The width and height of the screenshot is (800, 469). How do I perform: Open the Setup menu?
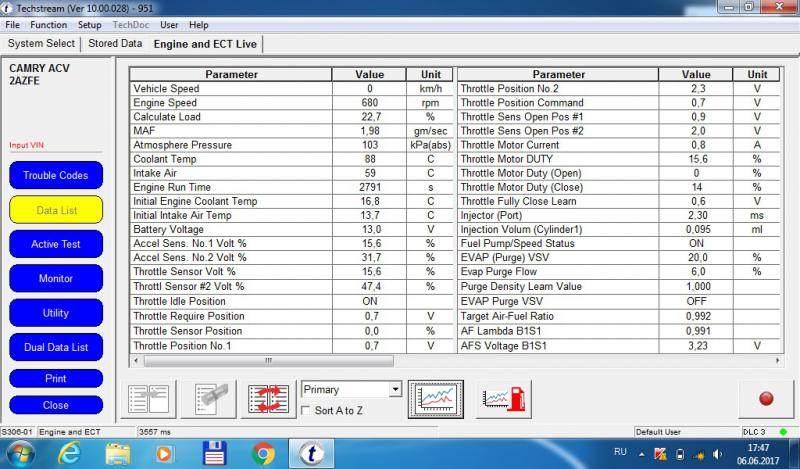[x=89, y=24]
